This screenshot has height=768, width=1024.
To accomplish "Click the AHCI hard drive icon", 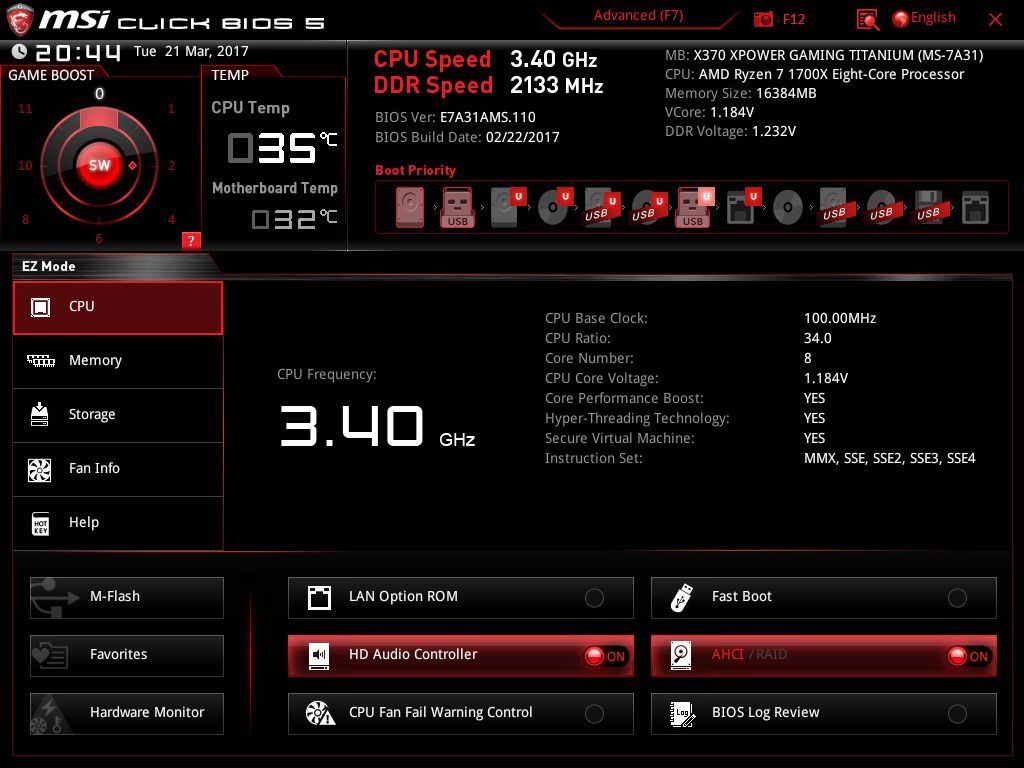I will pos(681,655).
